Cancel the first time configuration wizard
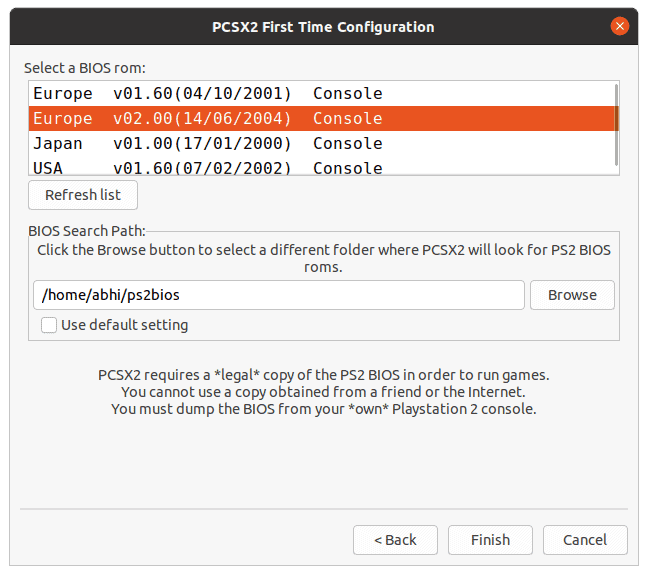Image resolution: width=648 pixels, height=575 pixels. click(x=585, y=540)
